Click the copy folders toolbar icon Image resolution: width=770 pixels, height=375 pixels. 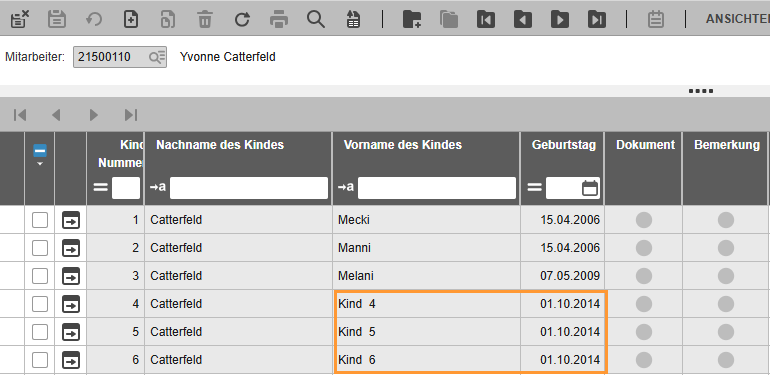pyautogui.click(x=449, y=19)
